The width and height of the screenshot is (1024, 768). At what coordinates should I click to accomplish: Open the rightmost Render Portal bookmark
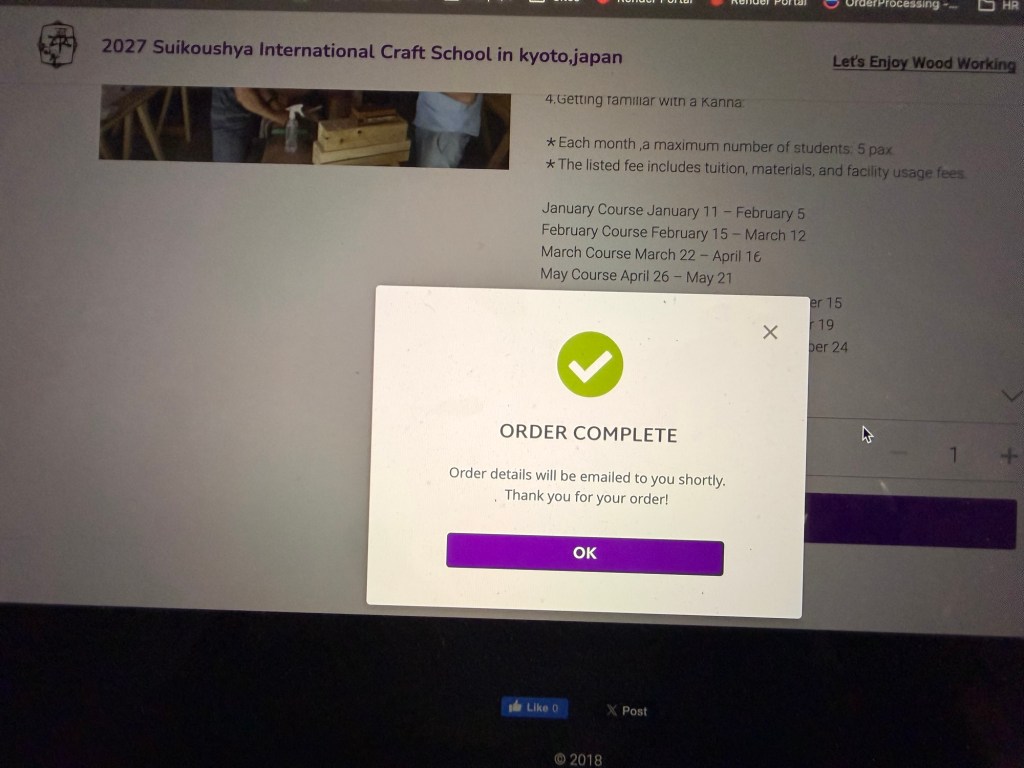click(x=759, y=3)
